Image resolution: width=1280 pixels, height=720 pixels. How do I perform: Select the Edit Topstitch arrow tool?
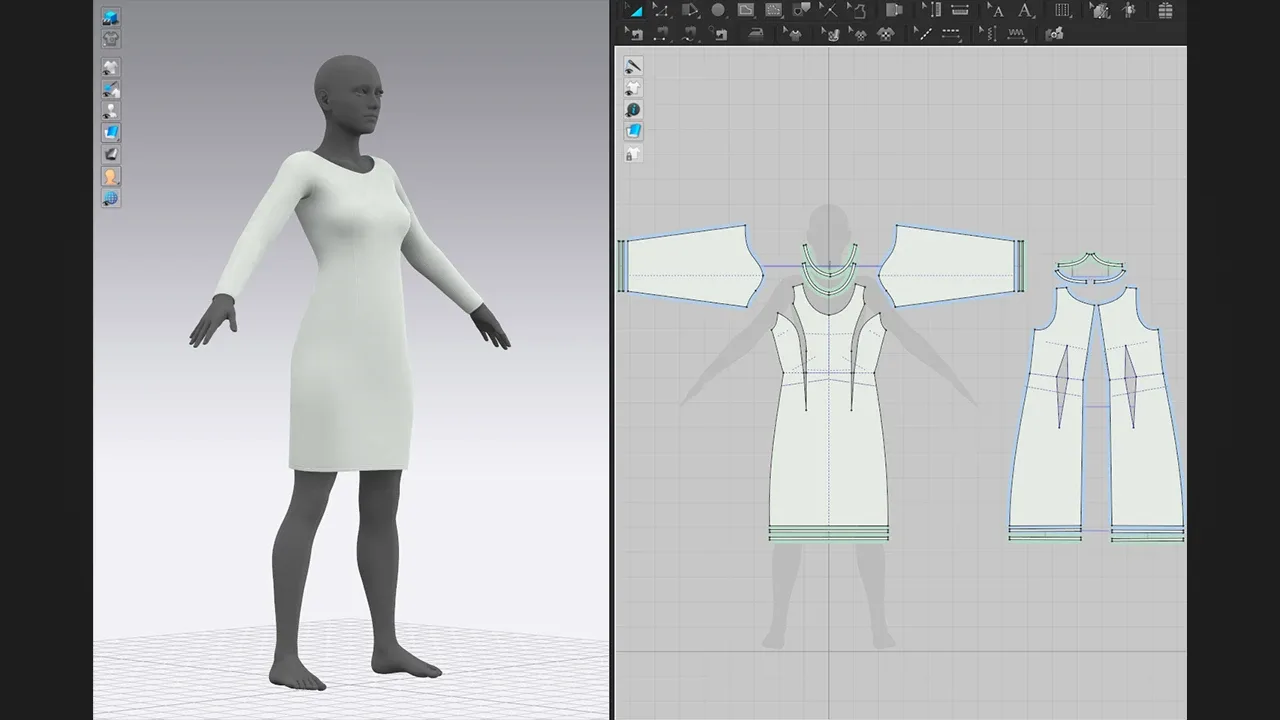tap(924, 33)
